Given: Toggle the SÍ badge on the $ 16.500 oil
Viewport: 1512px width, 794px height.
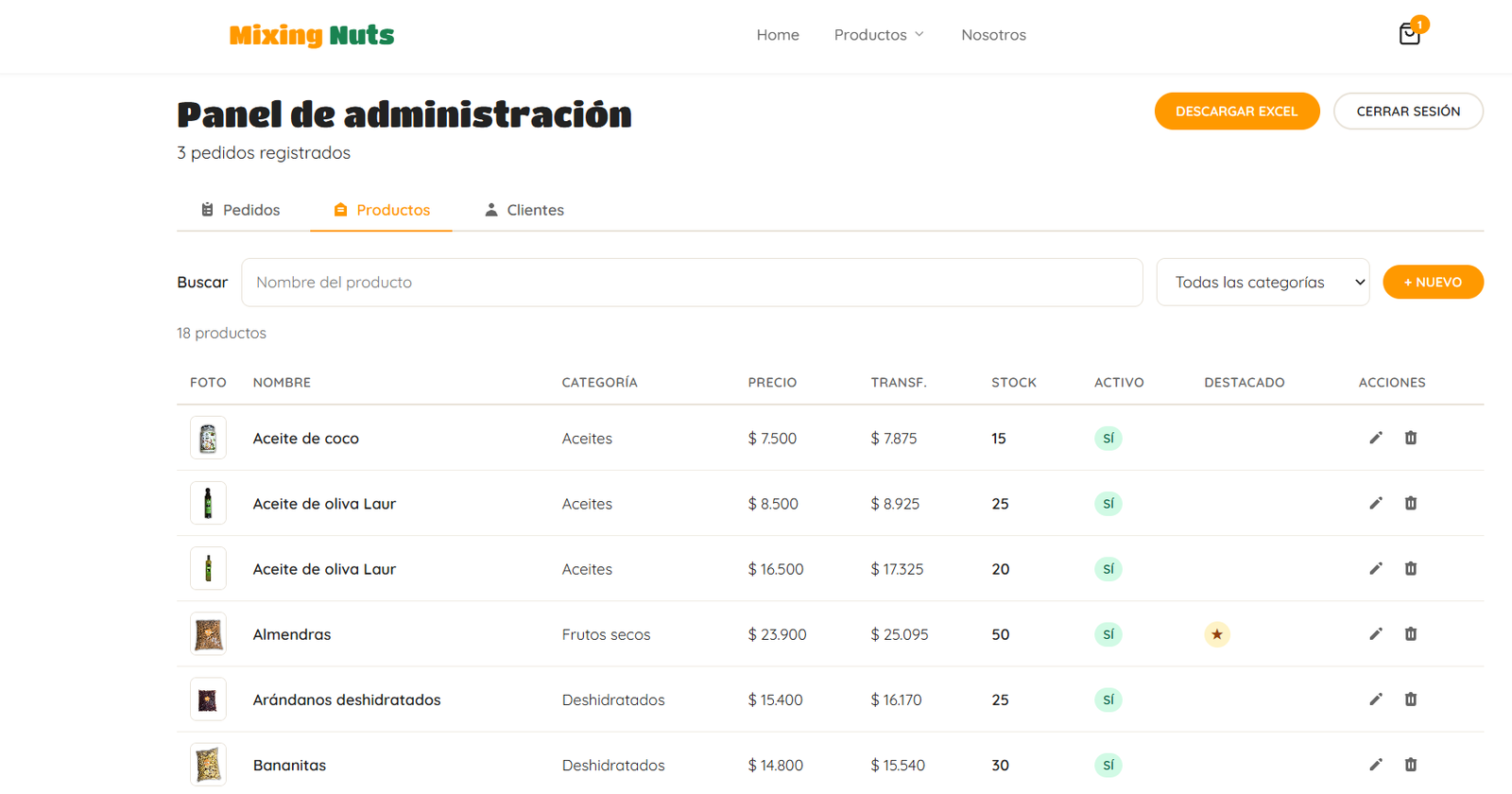Looking at the screenshot, I should click(1108, 569).
